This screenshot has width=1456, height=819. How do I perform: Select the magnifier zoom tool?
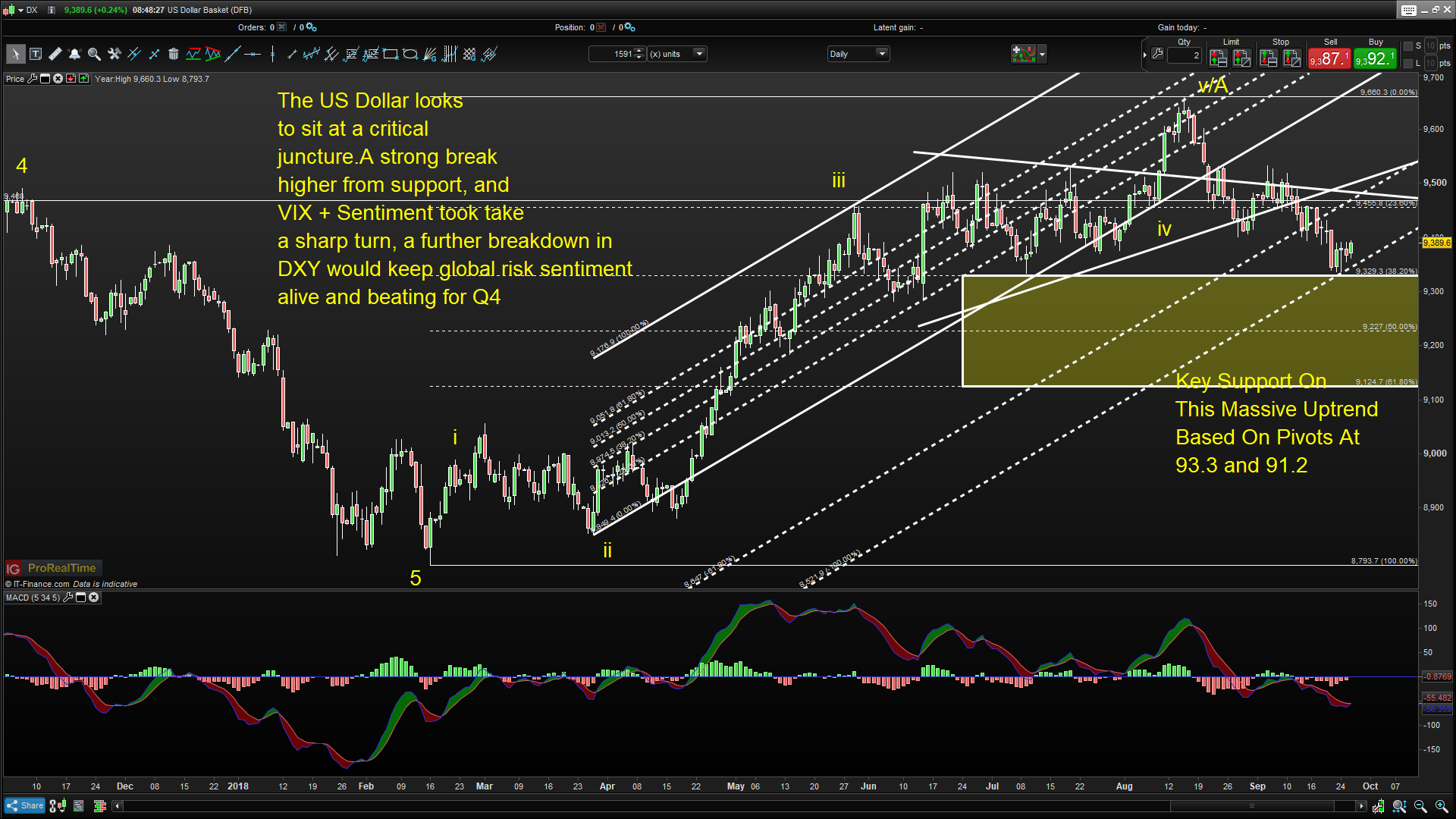94,54
